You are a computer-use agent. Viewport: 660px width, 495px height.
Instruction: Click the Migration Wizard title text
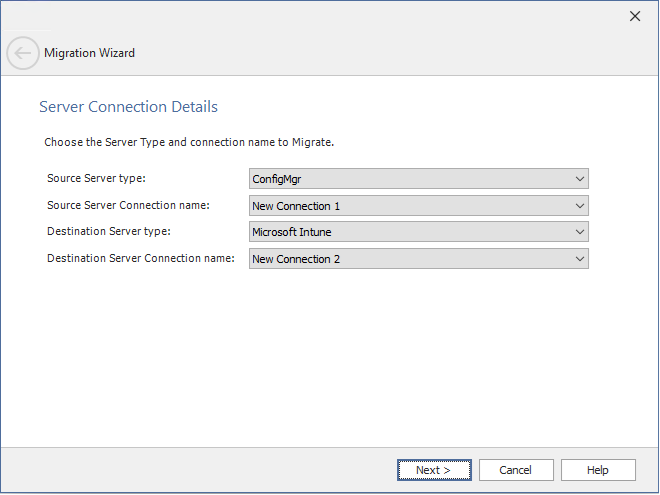(90, 53)
